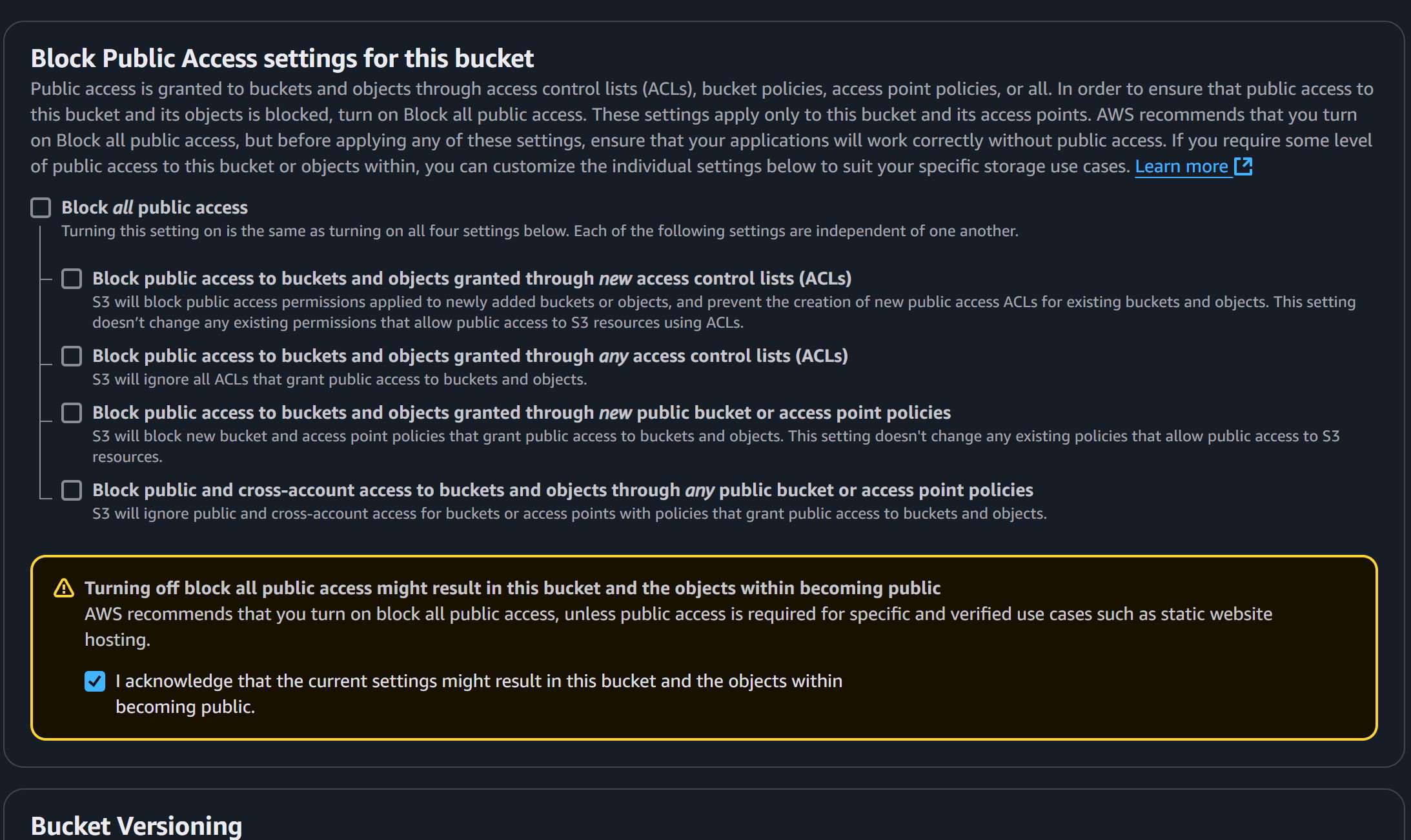This screenshot has width=1411, height=840.
Task: Open the Learn more link
Action: [1181, 166]
